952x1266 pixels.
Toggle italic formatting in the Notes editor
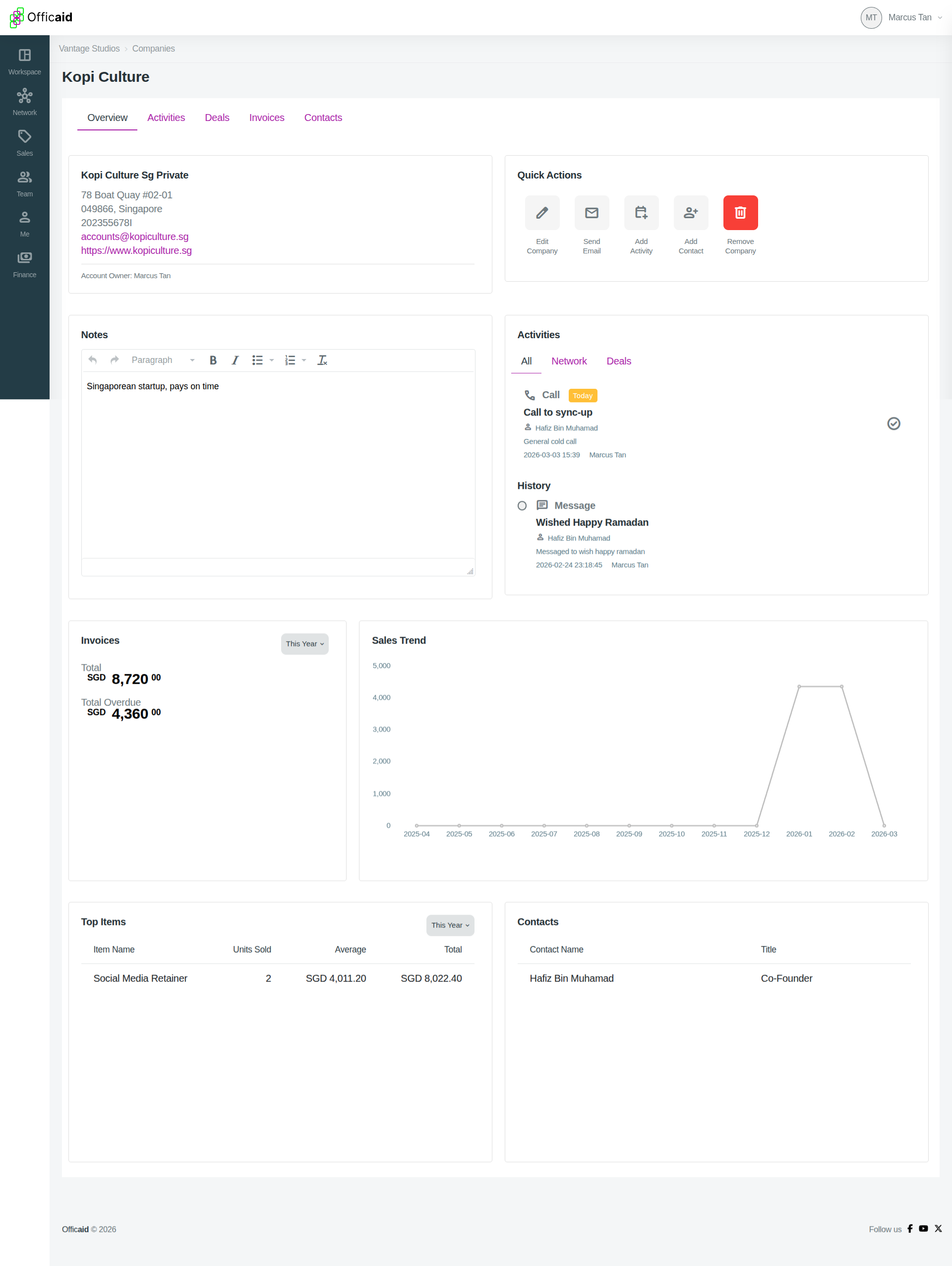click(235, 360)
